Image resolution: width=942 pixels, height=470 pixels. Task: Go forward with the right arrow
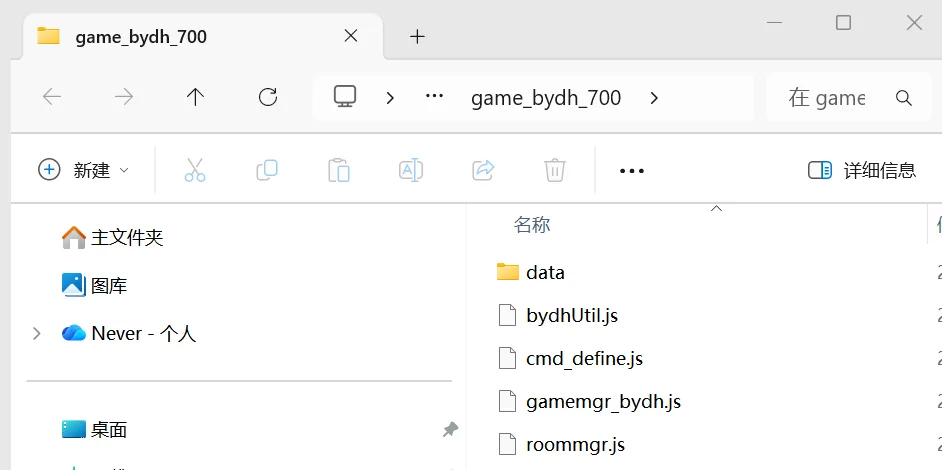pyautogui.click(x=124, y=97)
